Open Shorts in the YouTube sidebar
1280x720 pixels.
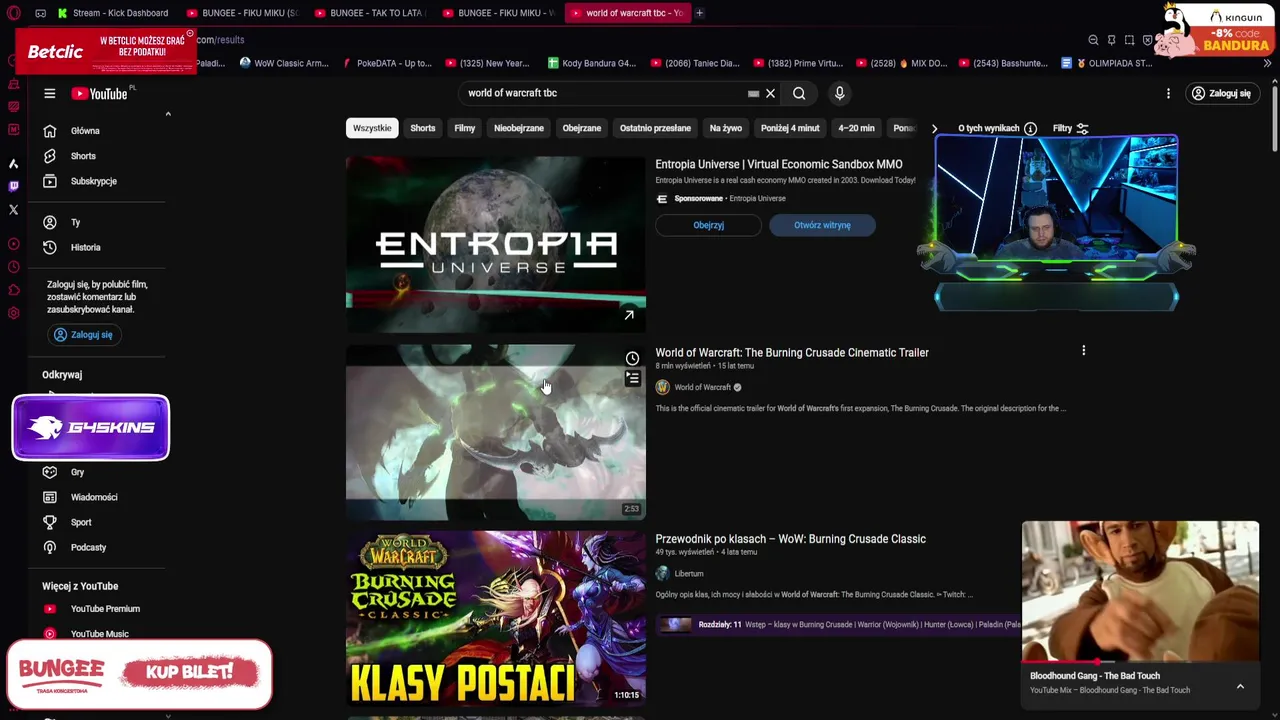coord(83,156)
